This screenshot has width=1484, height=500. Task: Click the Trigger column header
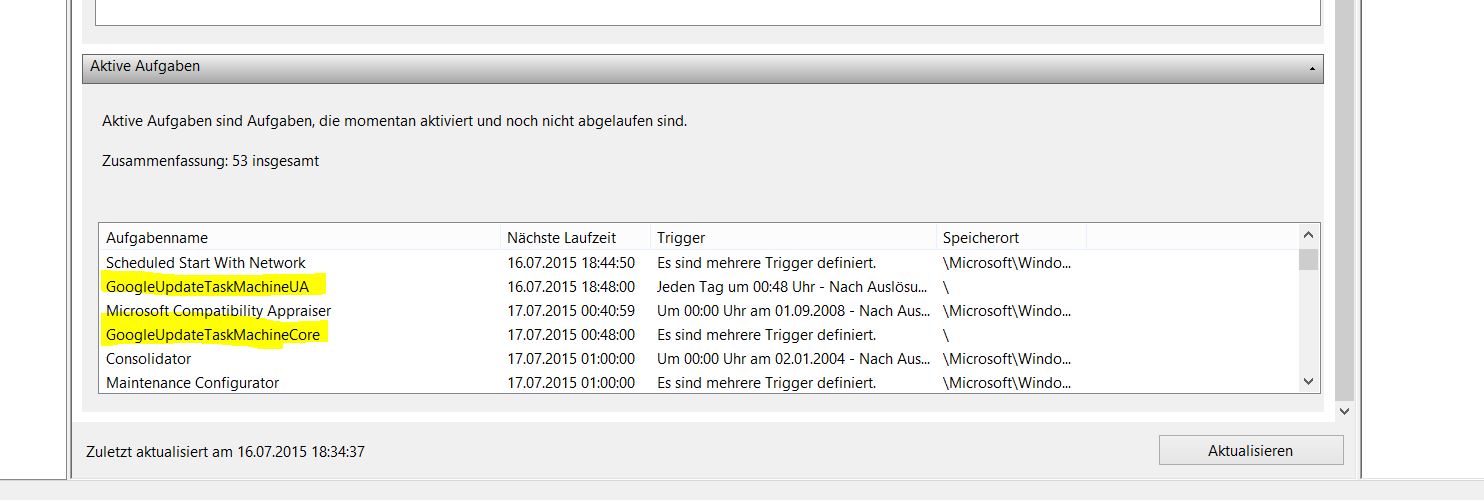pyautogui.click(x=792, y=238)
